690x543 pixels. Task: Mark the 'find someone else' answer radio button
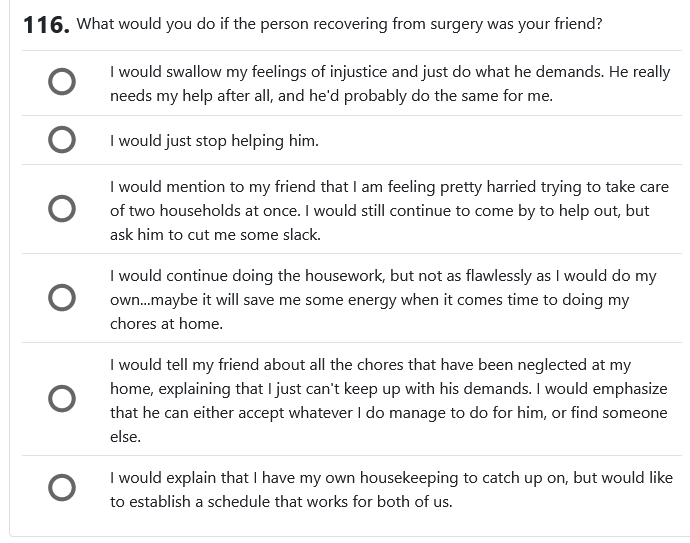pyautogui.click(x=61, y=399)
